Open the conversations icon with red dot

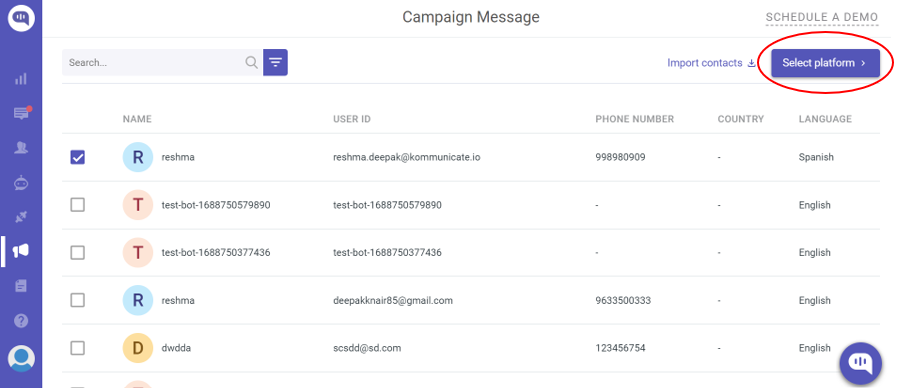click(x=21, y=113)
